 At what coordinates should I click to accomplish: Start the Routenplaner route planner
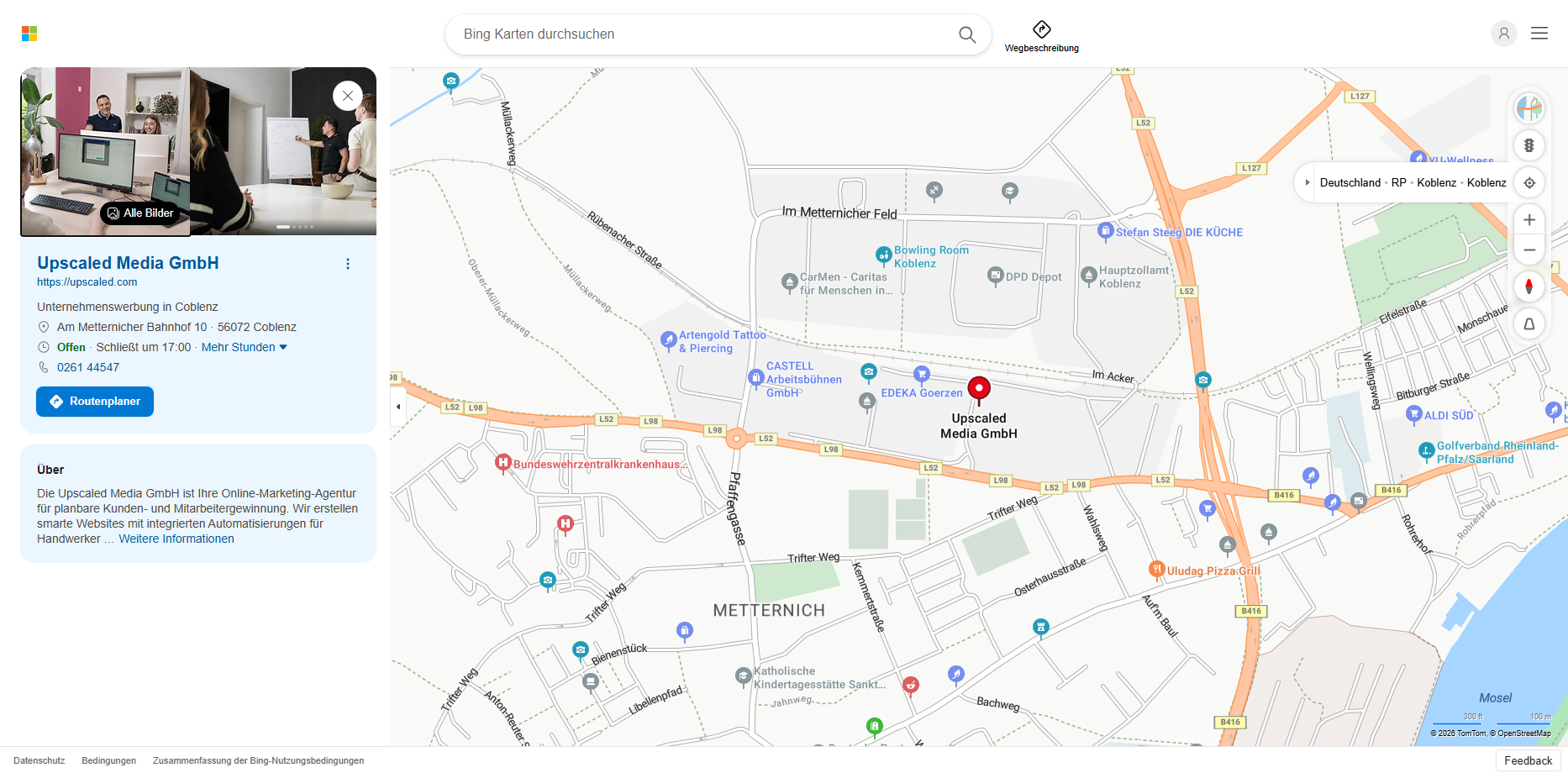click(x=95, y=402)
